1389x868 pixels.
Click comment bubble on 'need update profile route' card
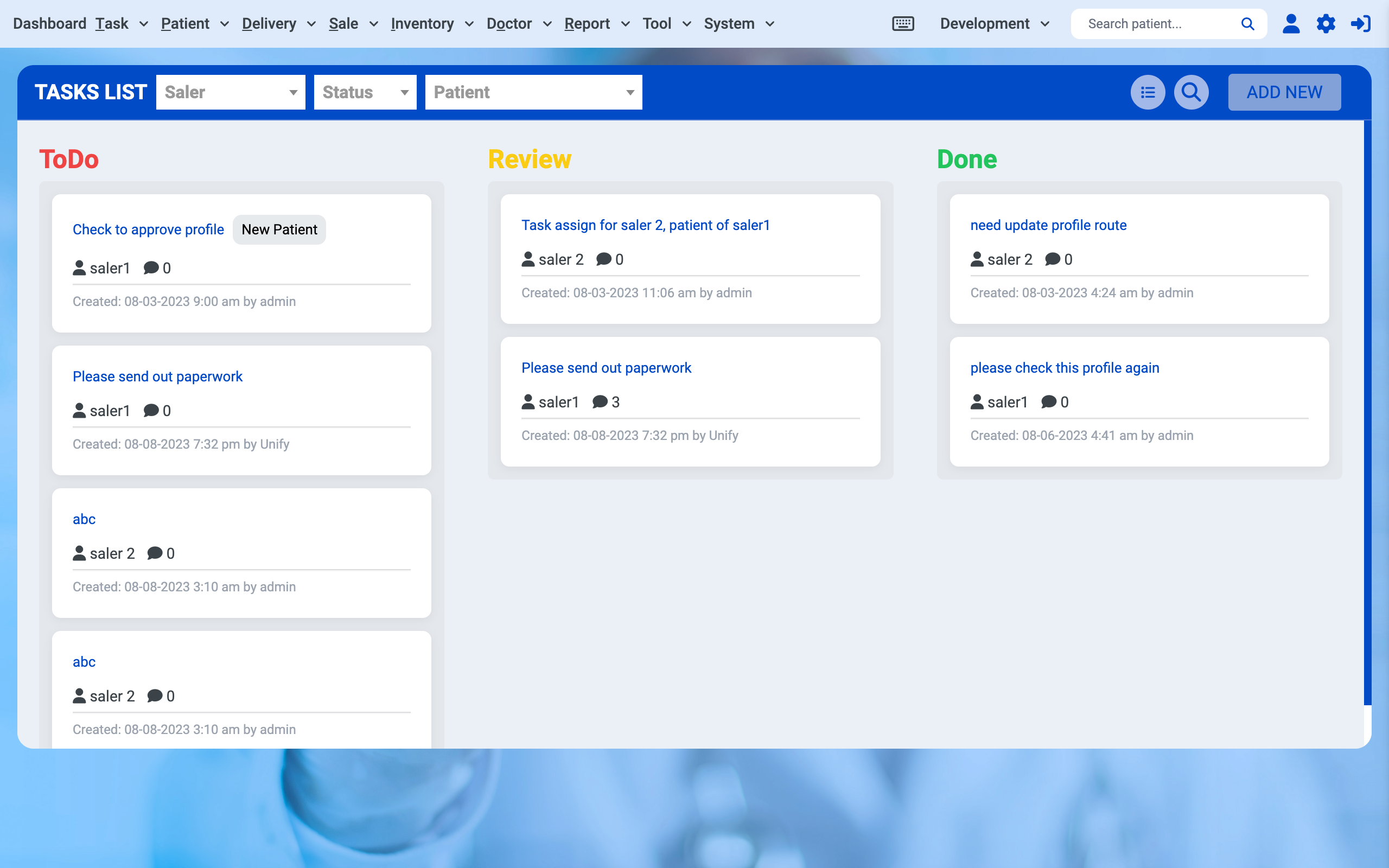point(1053,259)
